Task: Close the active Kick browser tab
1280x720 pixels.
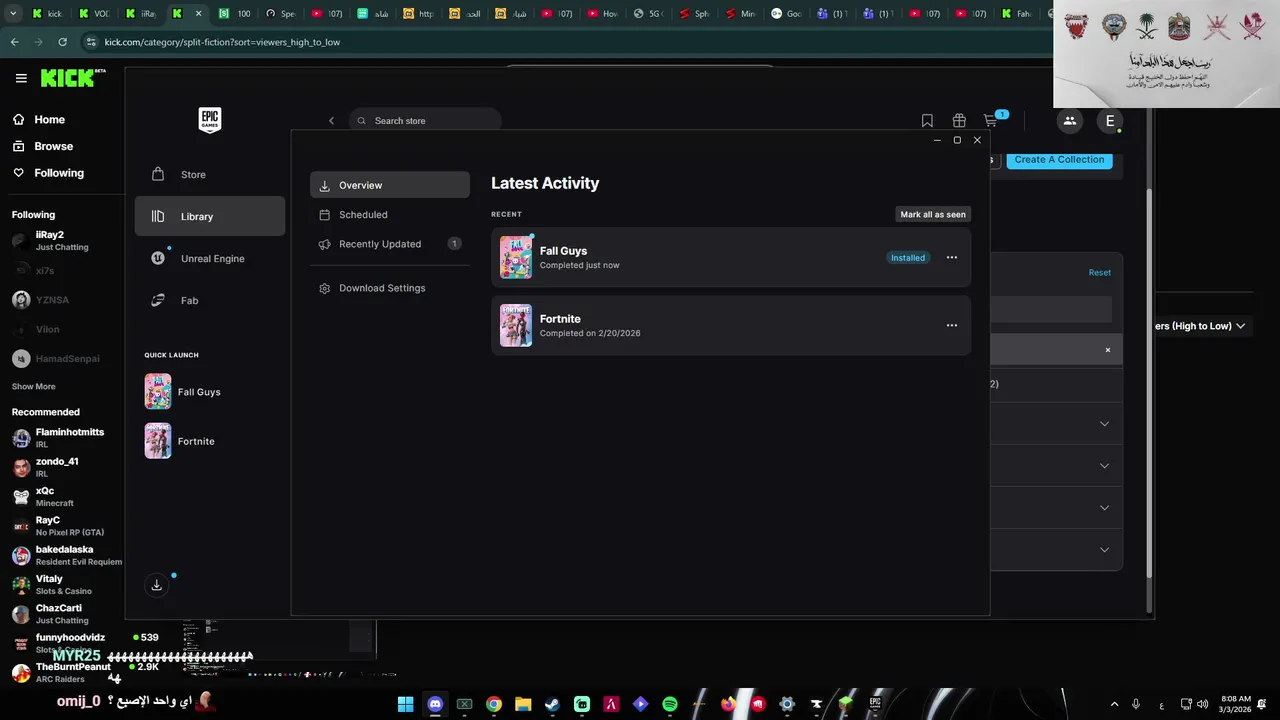Action: point(198,14)
